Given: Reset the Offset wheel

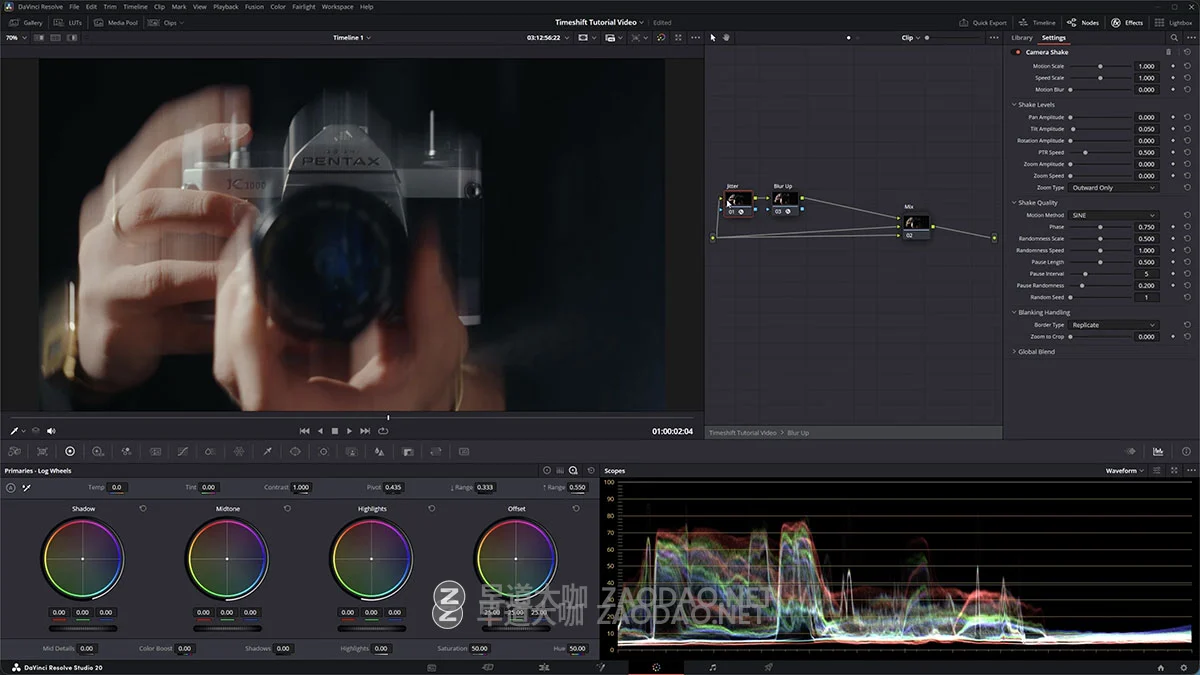Looking at the screenshot, I should coord(576,508).
